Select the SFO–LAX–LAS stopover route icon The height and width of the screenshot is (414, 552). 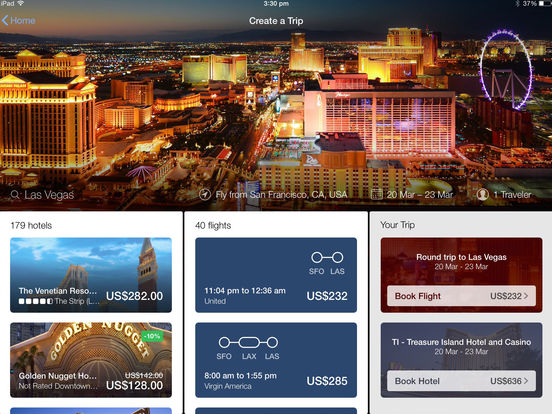(248, 342)
